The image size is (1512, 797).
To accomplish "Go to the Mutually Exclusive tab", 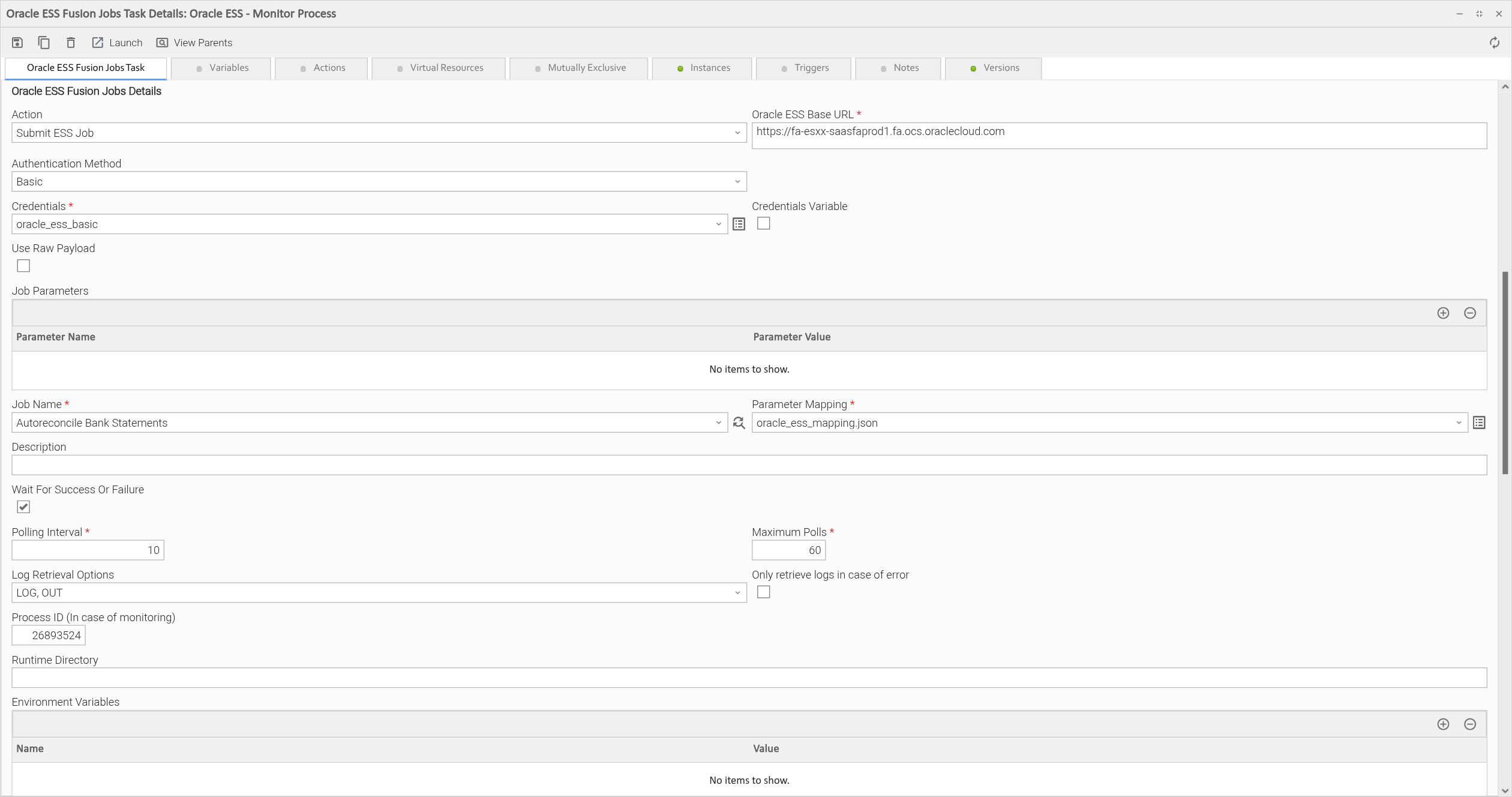I will coord(579,68).
